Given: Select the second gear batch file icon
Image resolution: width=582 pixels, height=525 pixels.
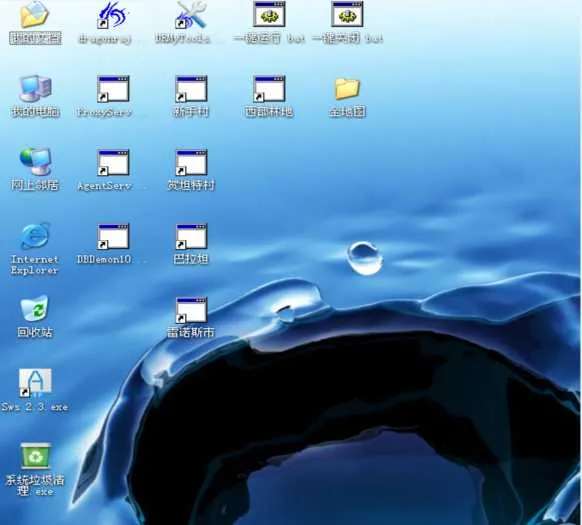Looking at the screenshot, I should click(x=347, y=14).
